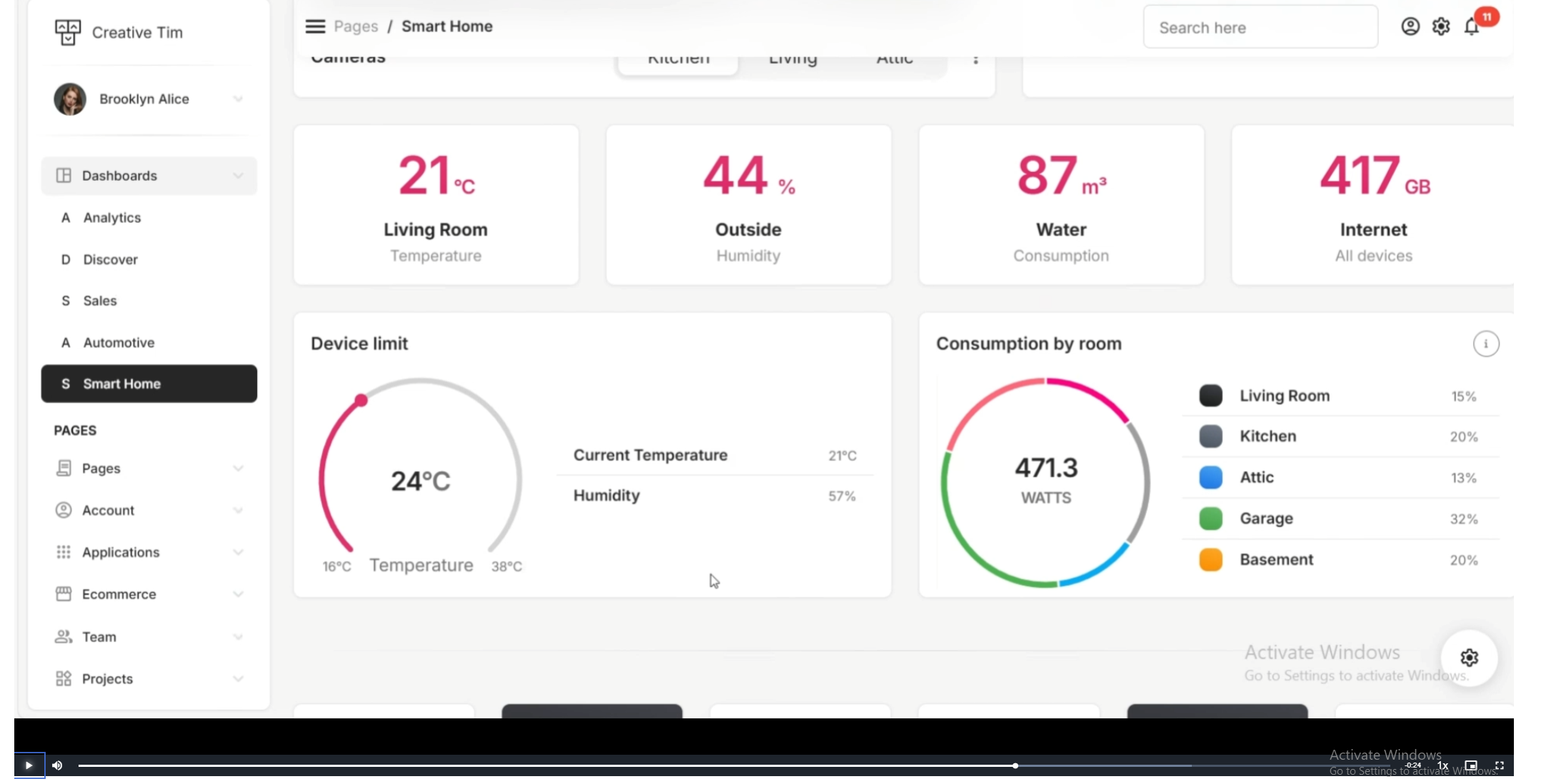Open notifications bell with red badge
This screenshot has width=1556, height=784.
[1472, 26]
